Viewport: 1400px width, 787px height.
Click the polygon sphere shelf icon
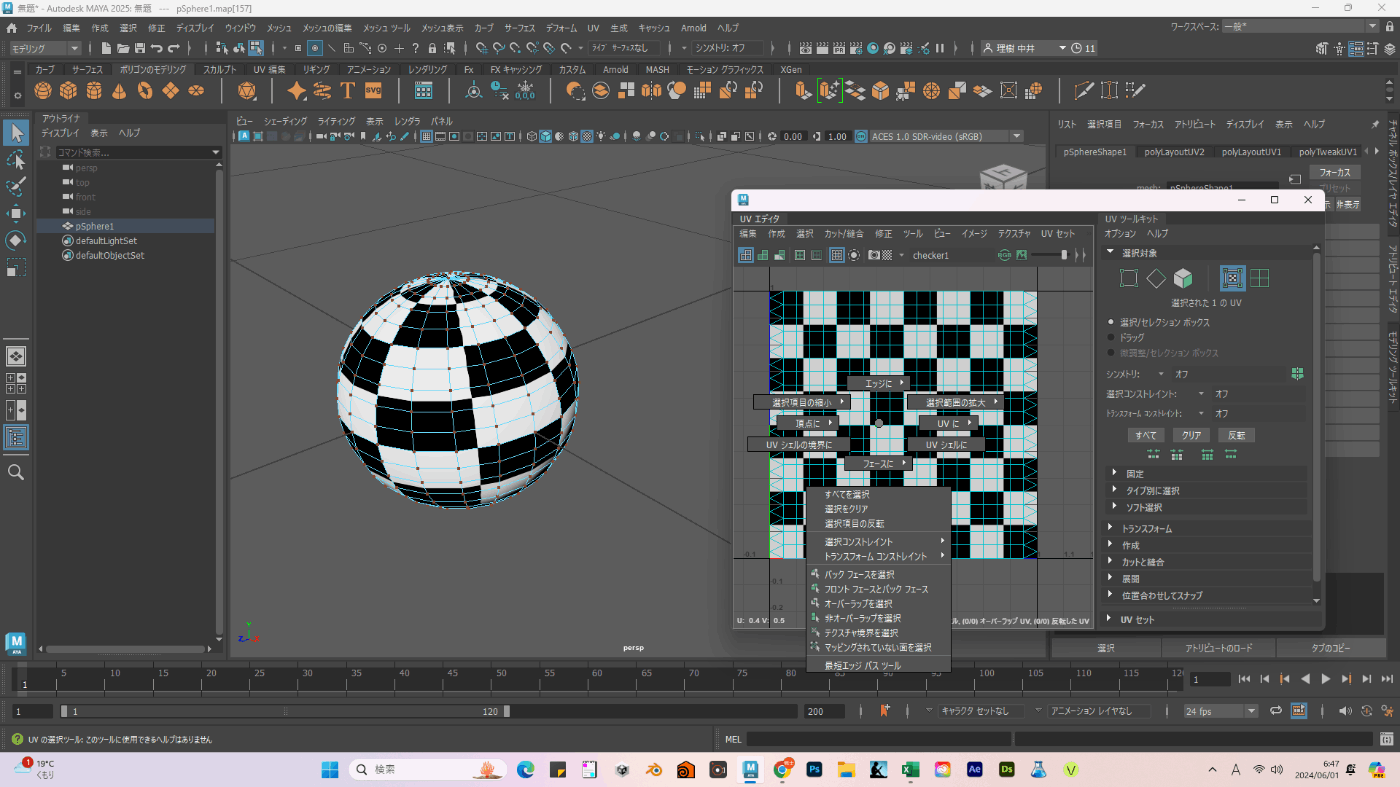[x=42, y=91]
